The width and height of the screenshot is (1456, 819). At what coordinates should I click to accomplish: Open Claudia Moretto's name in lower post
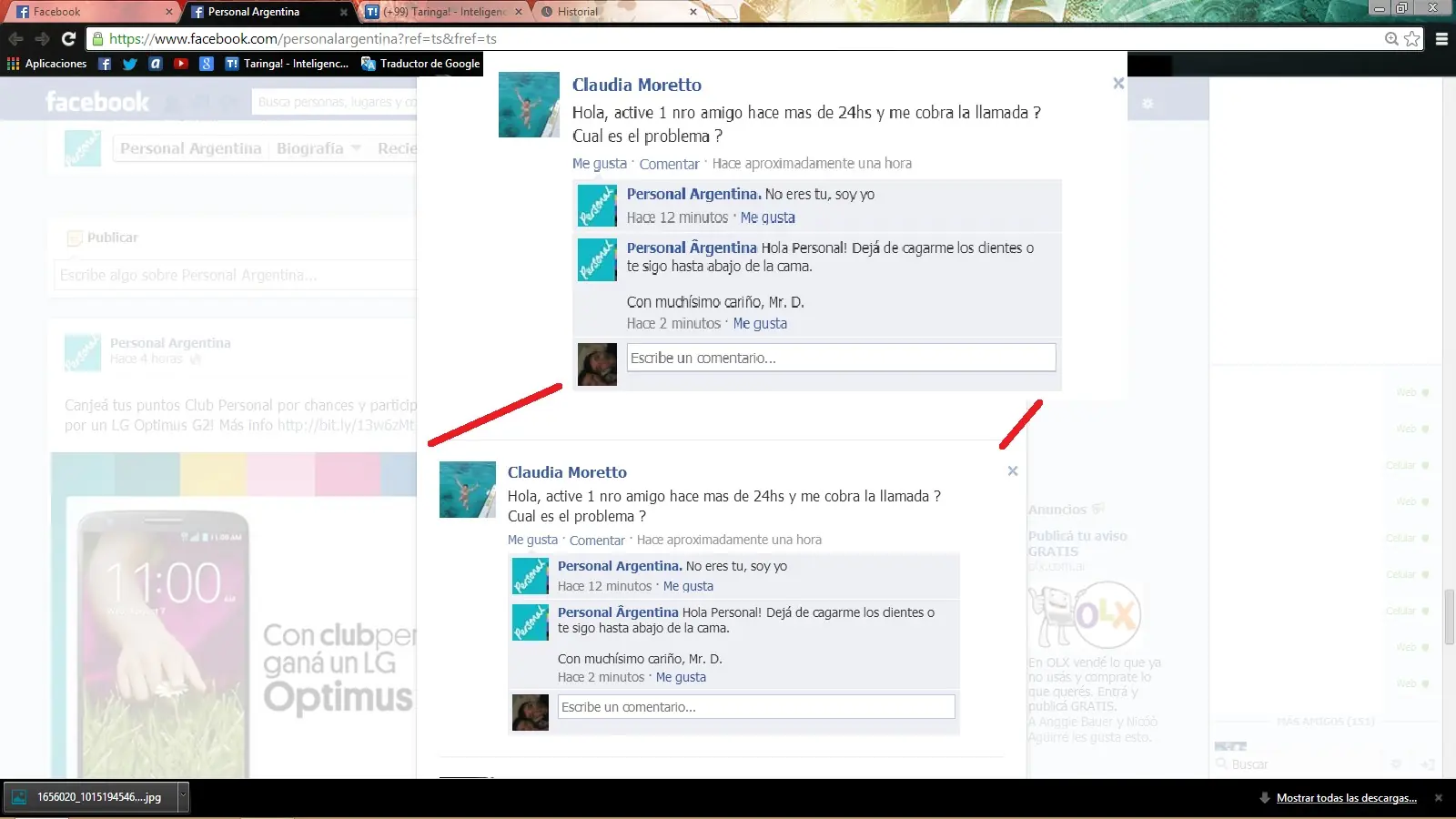click(567, 472)
